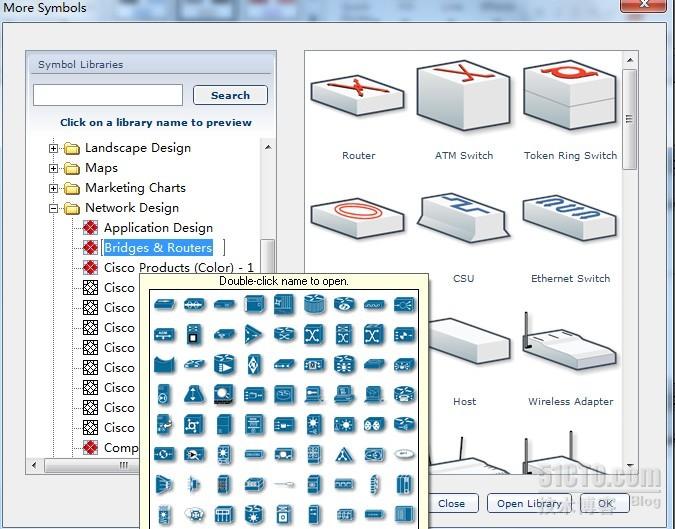
Task: Select the Bridges & Routers library
Action: pyautogui.click(x=158, y=247)
